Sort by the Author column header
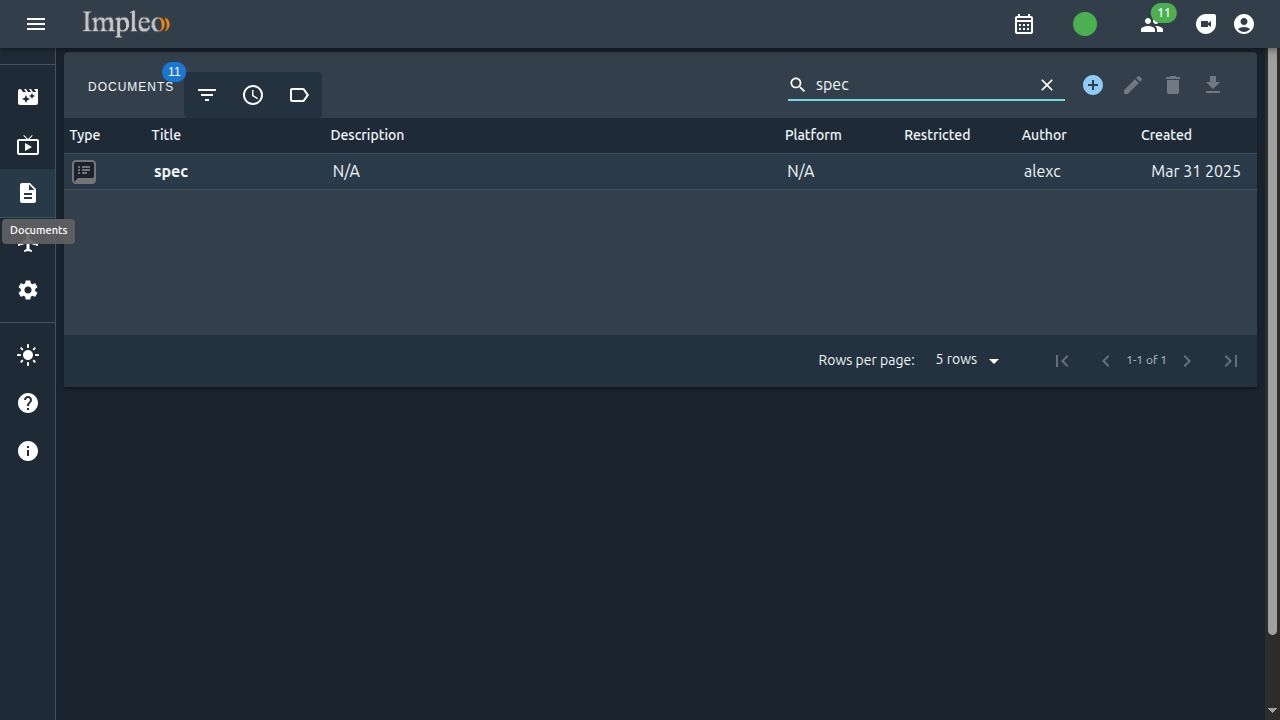 (x=1044, y=135)
